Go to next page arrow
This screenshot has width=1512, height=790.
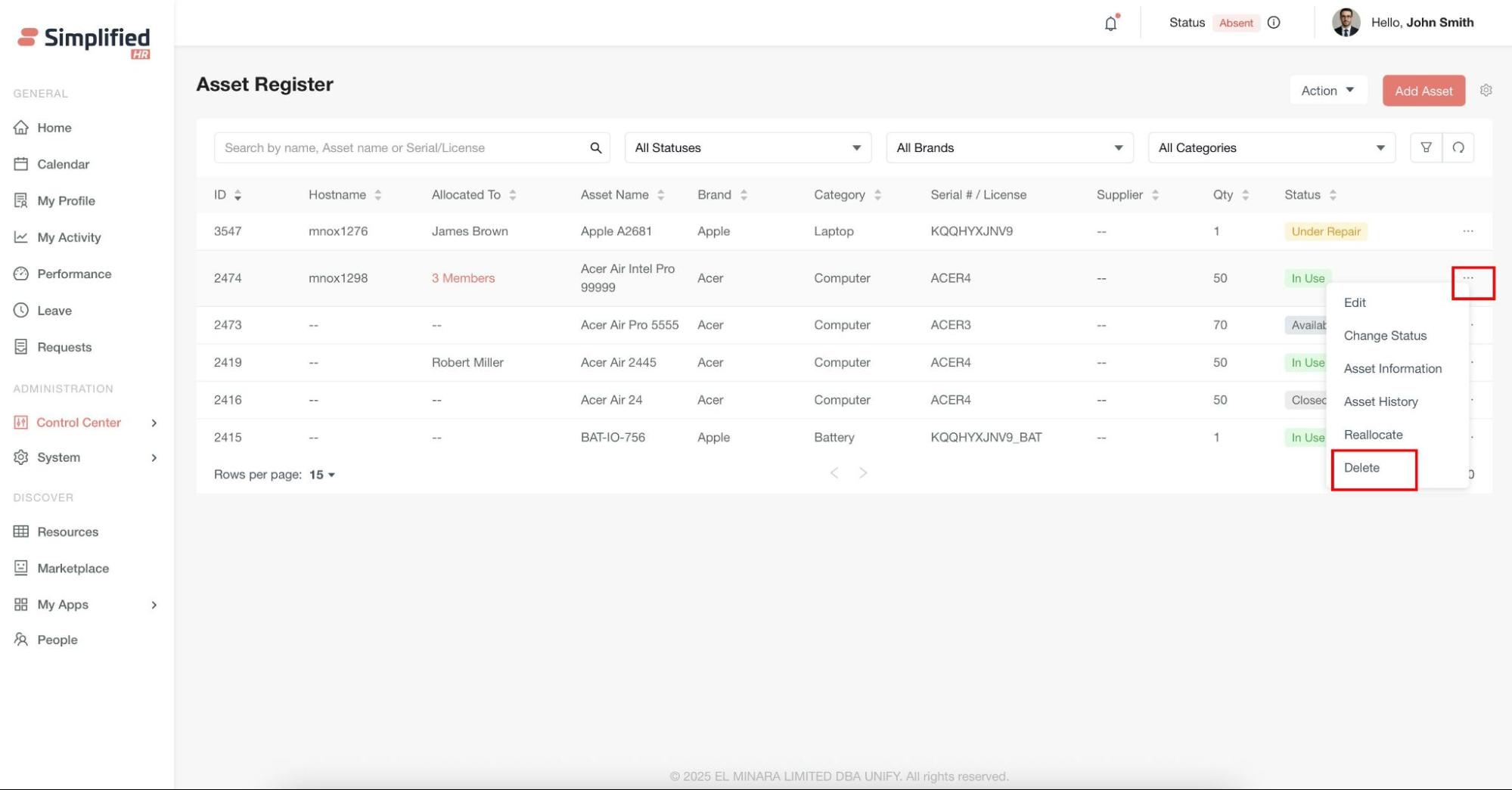pos(863,473)
